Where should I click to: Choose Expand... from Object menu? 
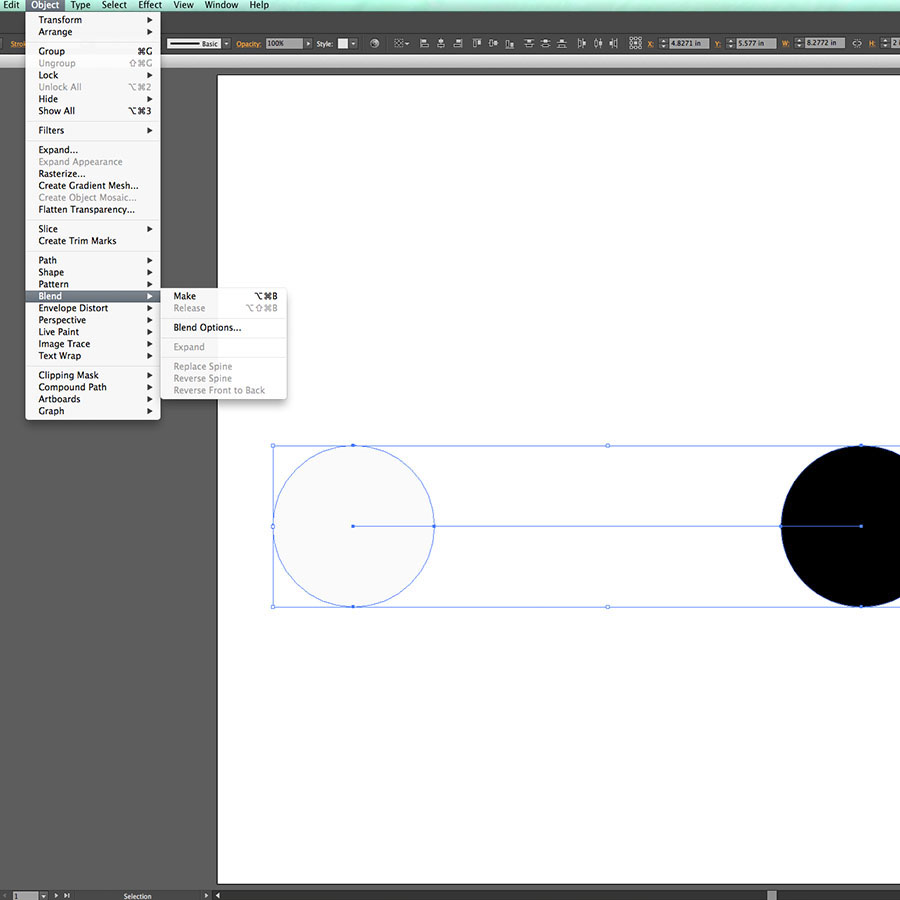pos(92,149)
